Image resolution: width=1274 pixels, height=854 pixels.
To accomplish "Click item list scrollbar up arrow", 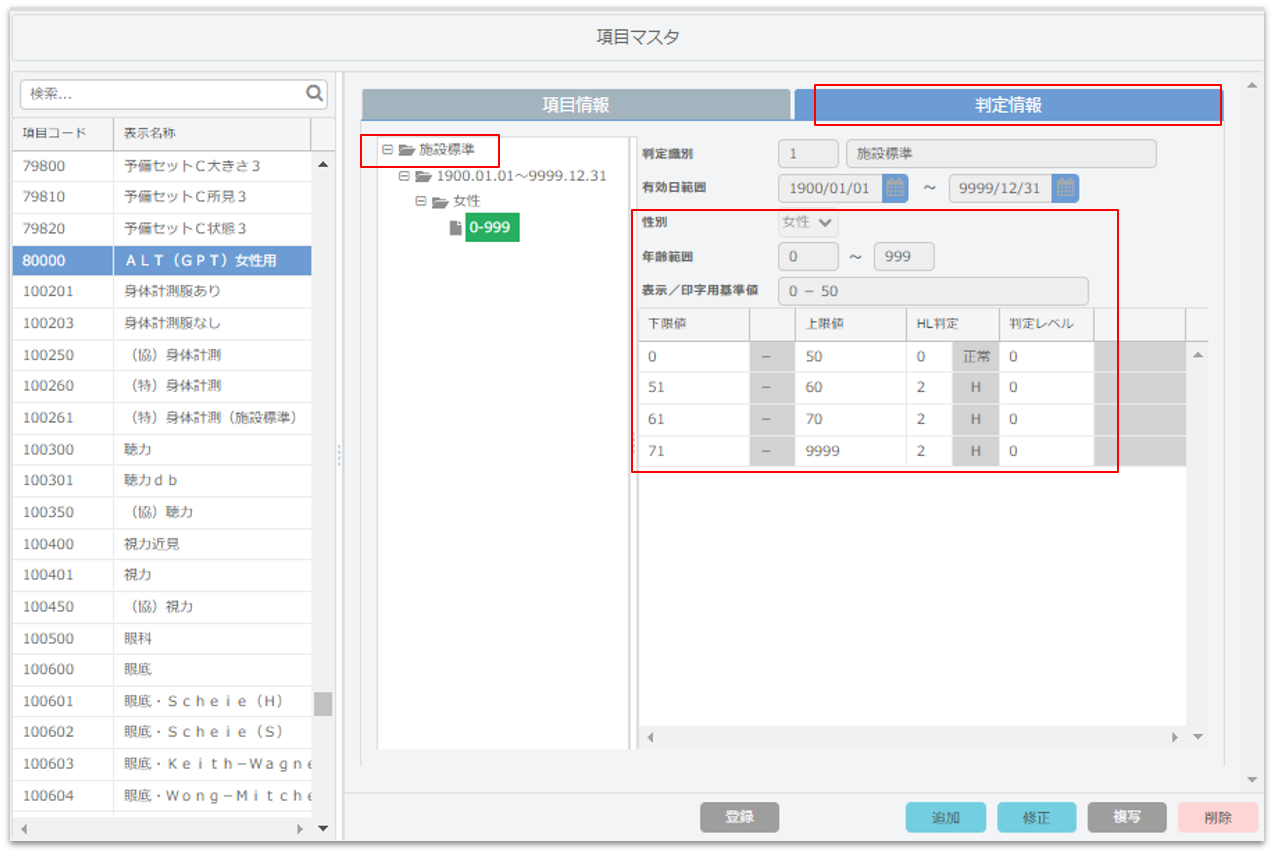I will pyautogui.click(x=323, y=164).
